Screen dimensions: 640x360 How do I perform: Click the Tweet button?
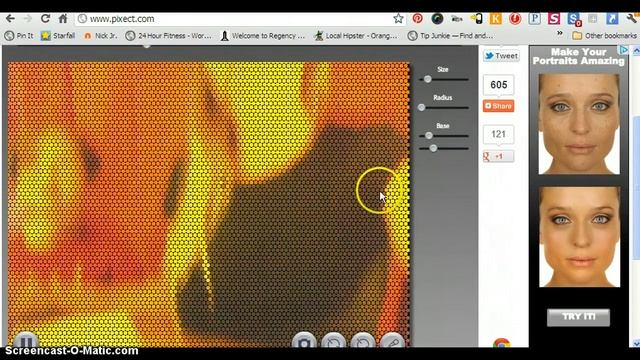[501, 56]
